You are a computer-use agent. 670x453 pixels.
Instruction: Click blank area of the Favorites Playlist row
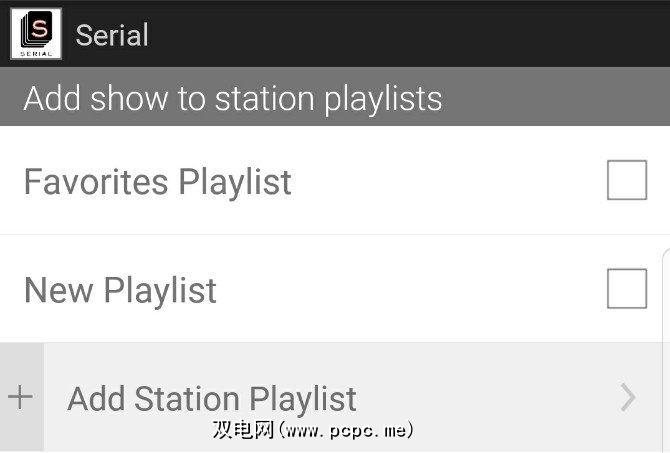pyautogui.click(x=450, y=182)
